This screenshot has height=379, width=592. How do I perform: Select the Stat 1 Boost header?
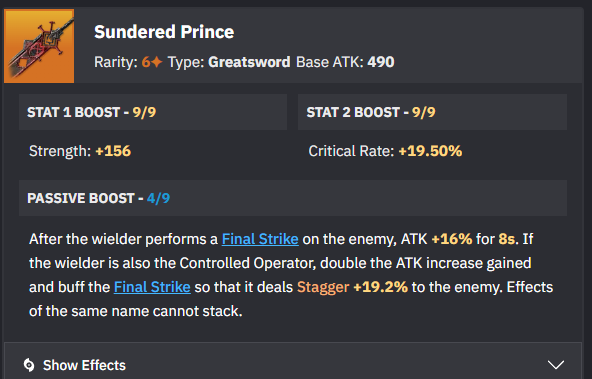coord(153,112)
